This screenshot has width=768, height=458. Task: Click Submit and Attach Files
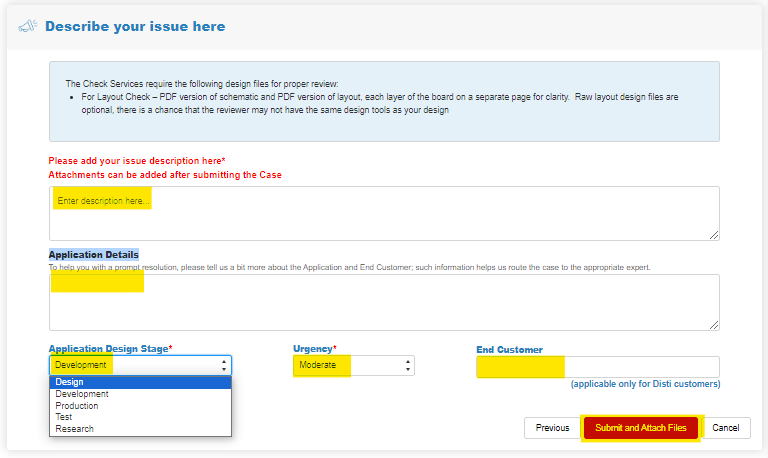641,428
